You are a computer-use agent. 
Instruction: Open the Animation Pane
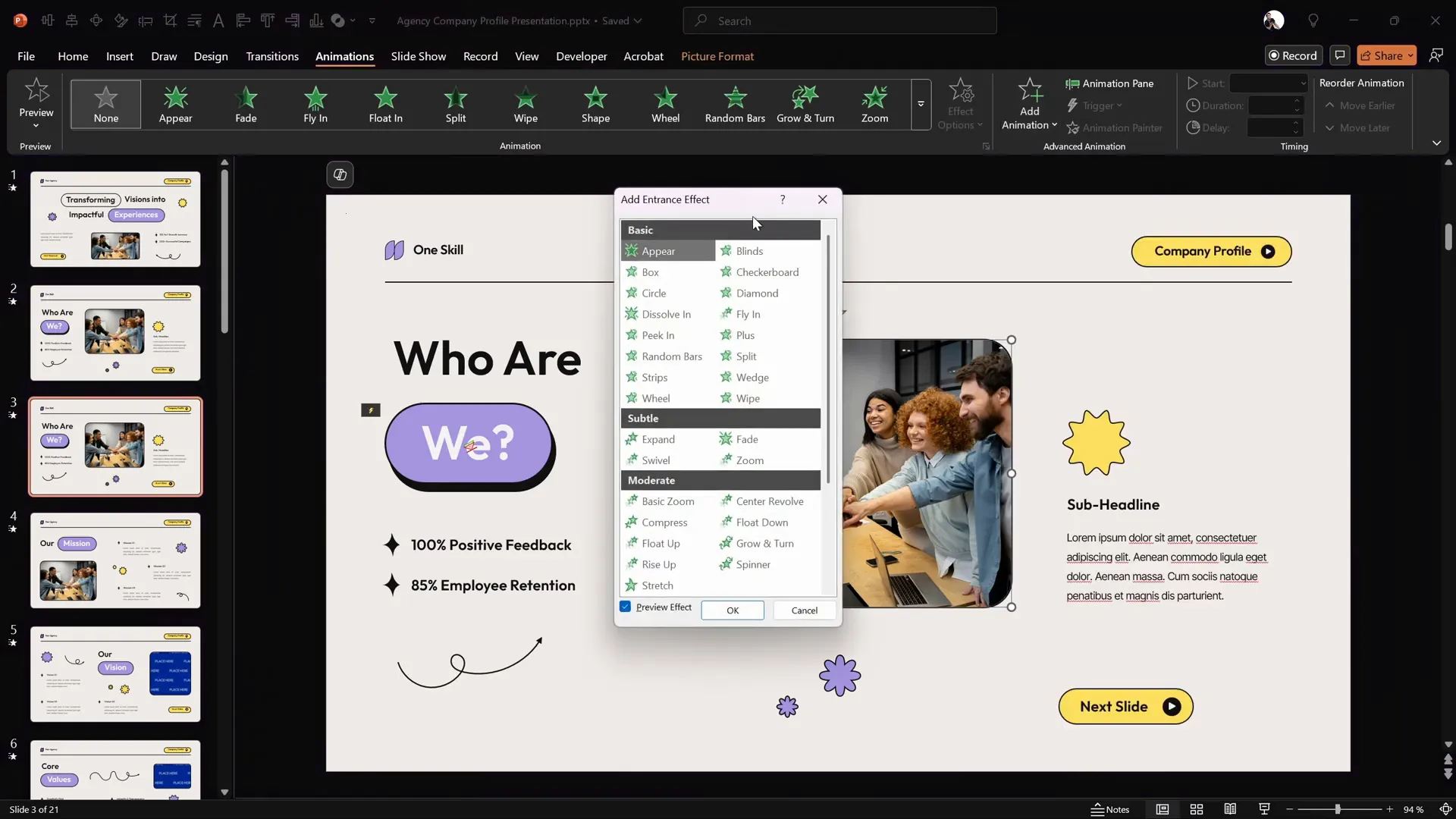point(1109,83)
